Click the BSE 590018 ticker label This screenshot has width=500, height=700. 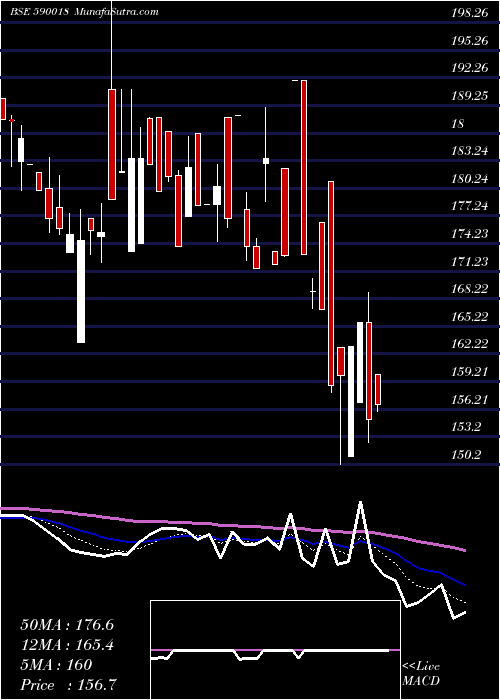(x=39, y=11)
